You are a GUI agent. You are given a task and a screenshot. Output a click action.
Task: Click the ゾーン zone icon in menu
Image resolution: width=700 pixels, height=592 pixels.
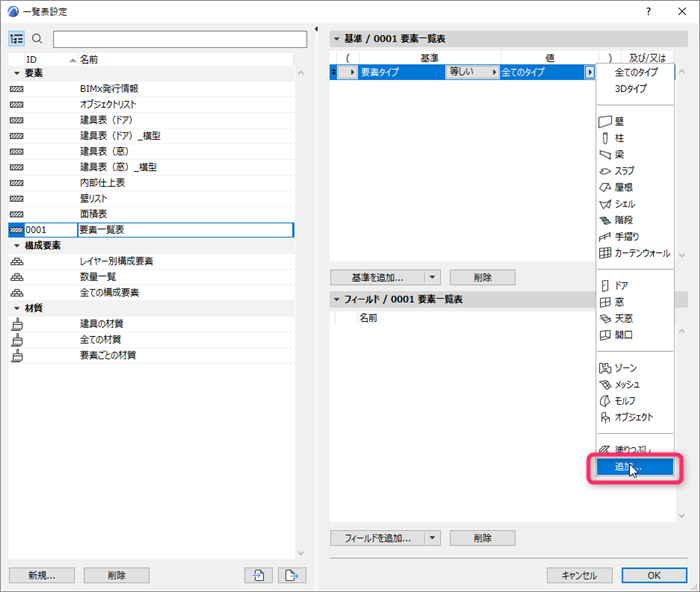point(605,368)
